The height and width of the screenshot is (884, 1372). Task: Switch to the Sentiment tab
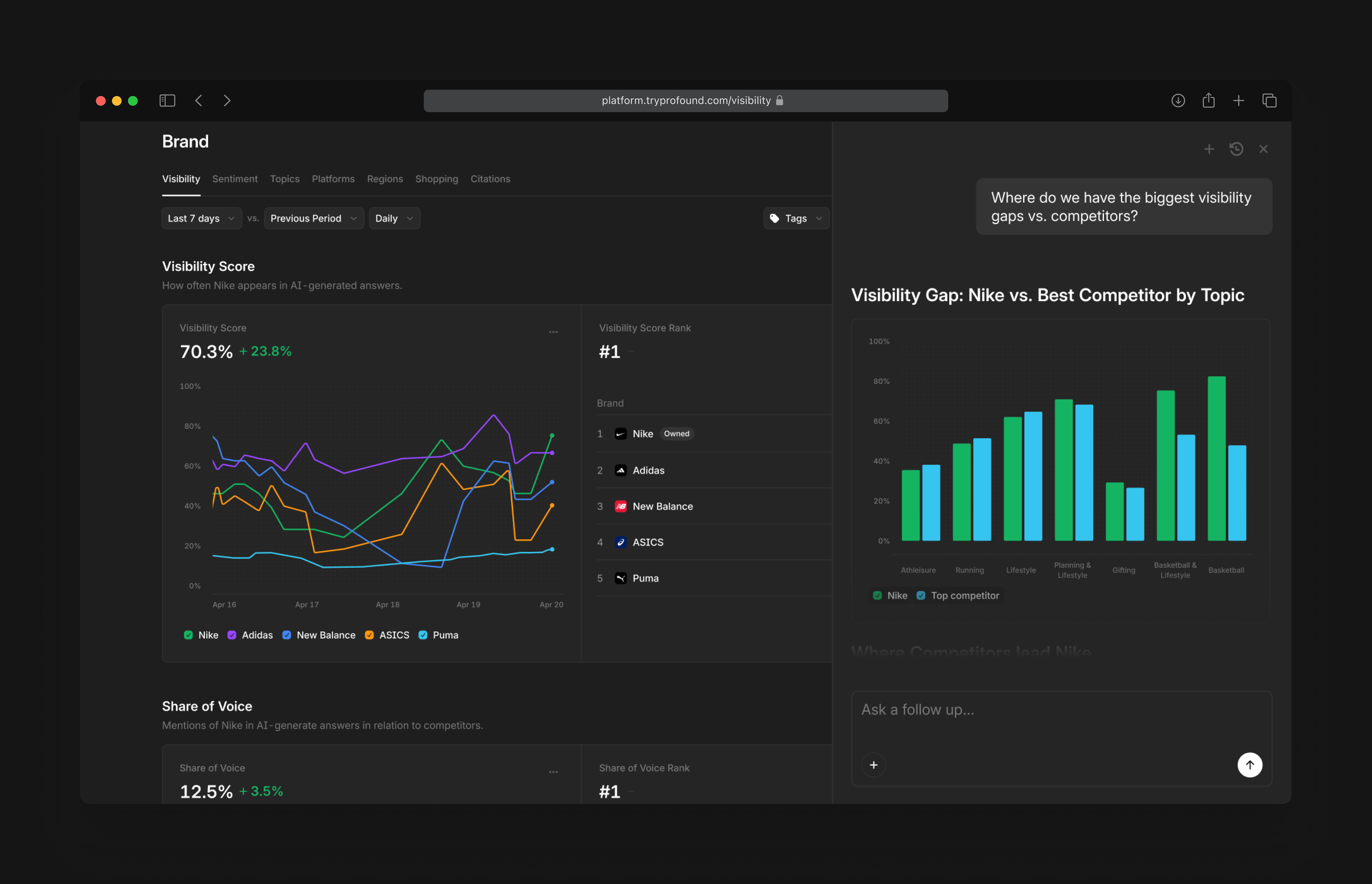click(x=235, y=179)
